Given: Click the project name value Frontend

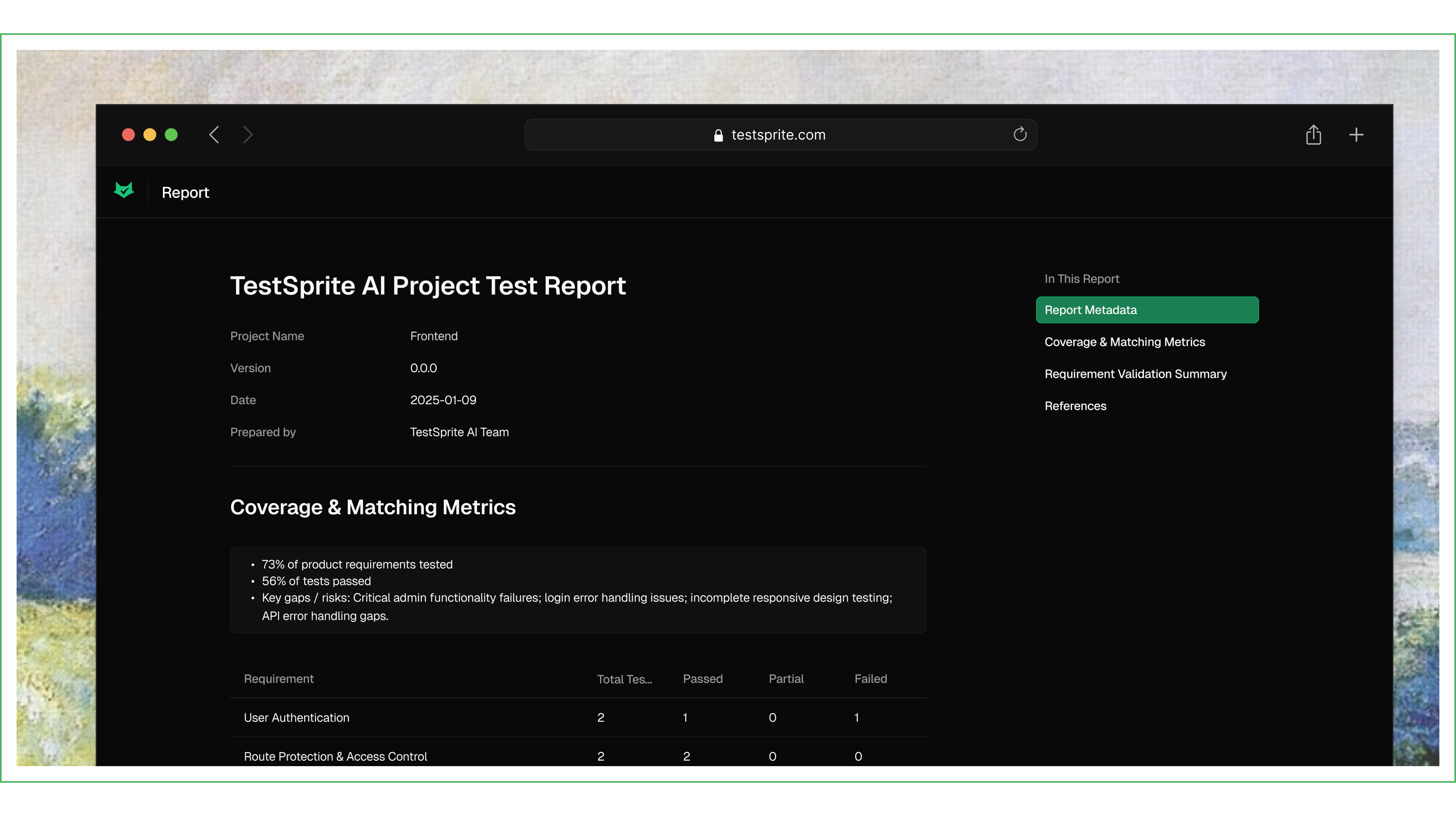Looking at the screenshot, I should coord(433,336).
